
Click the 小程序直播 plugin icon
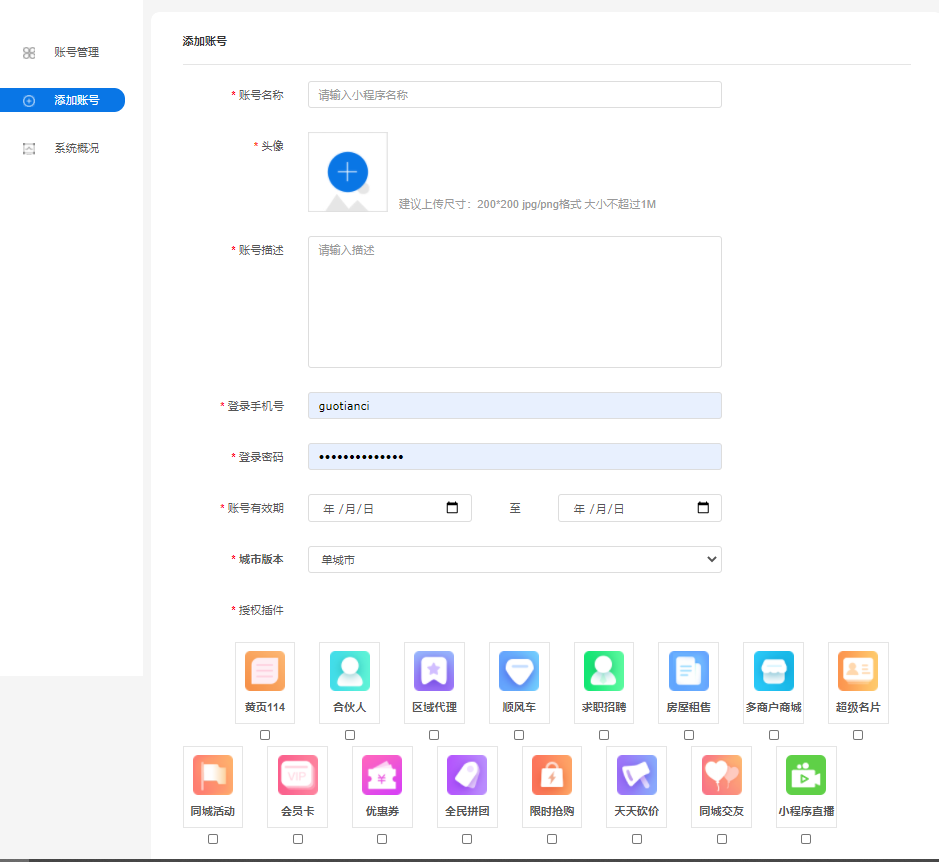pyautogui.click(x=806, y=775)
